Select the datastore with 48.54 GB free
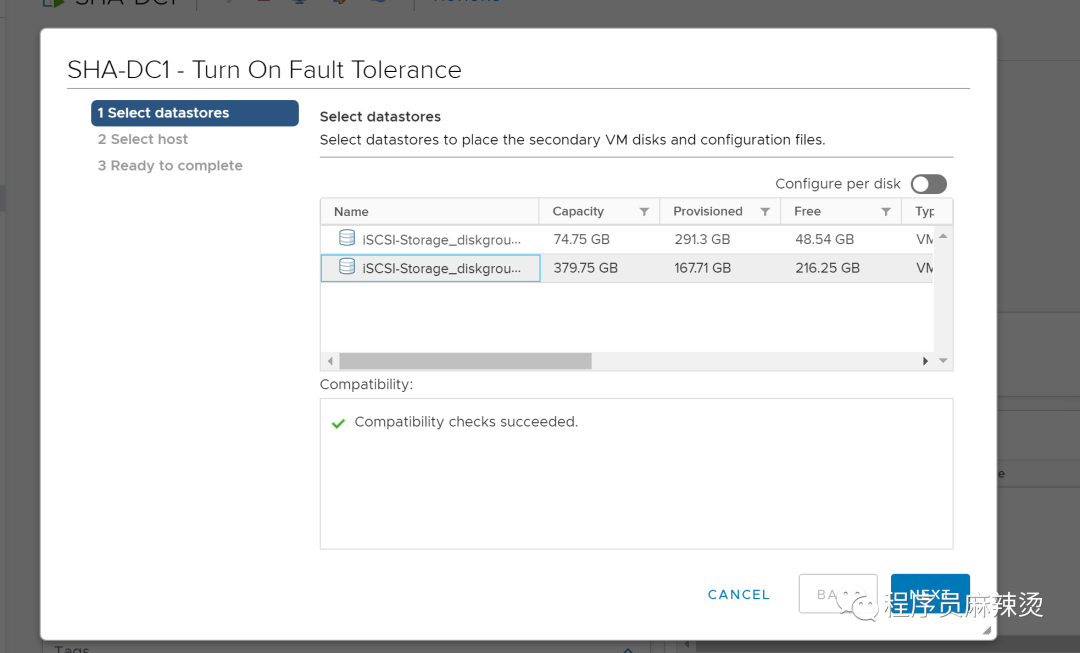Image resolution: width=1080 pixels, height=653 pixels. pyautogui.click(x=824, y=240)
